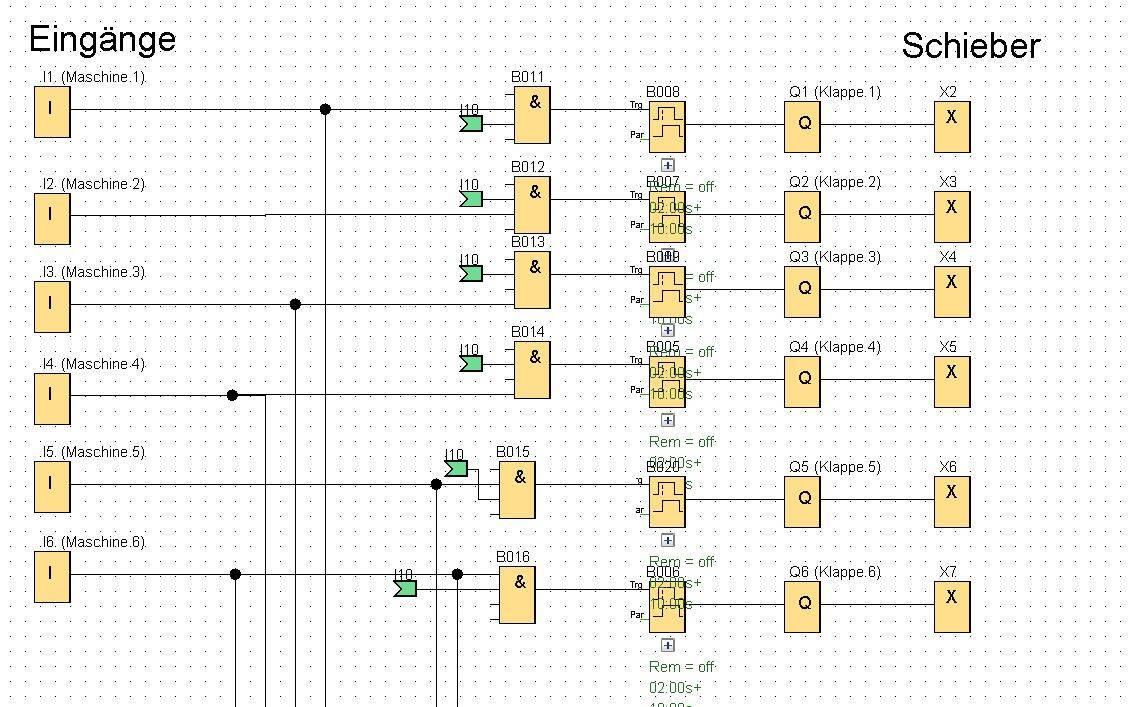Click the I4 Maschine 4 input block

pyautogui.click(x=52, y=395)
